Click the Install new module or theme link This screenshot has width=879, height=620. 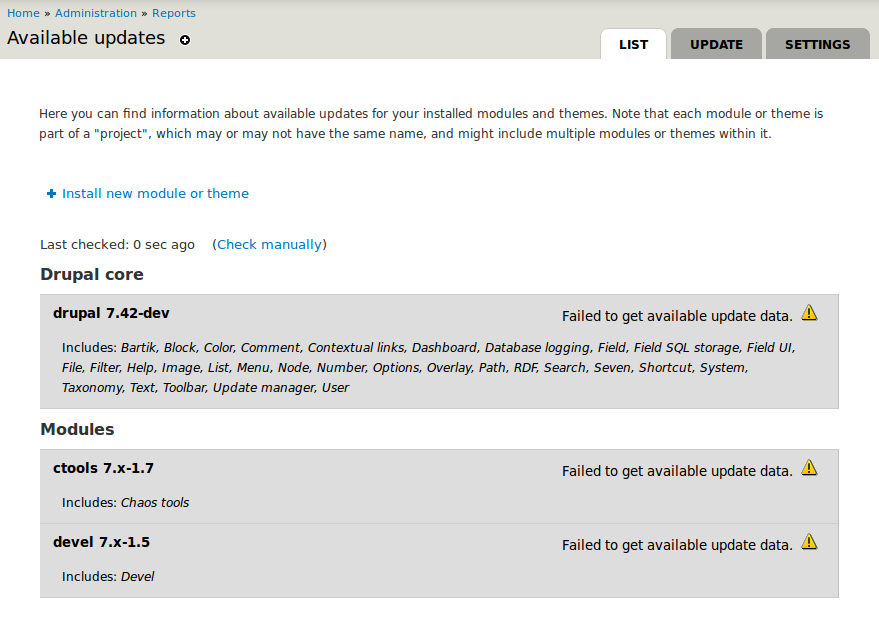coord(155,193)
